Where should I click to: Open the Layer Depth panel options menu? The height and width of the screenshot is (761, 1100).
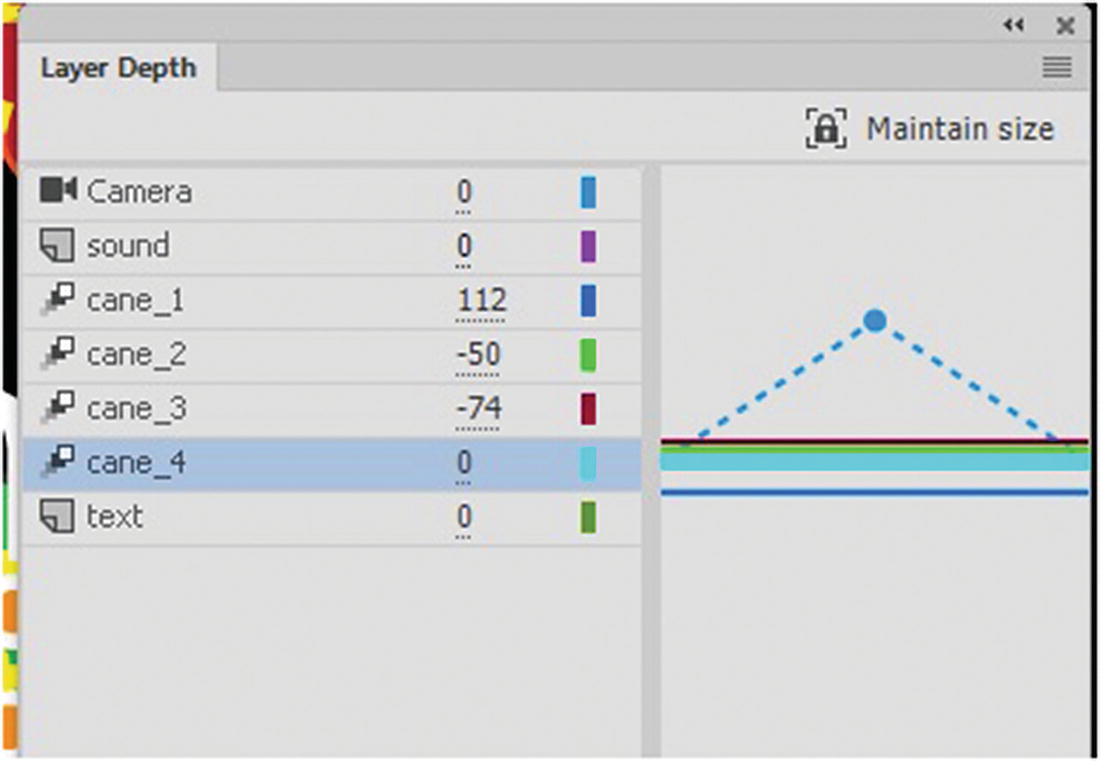(1057, 68)
